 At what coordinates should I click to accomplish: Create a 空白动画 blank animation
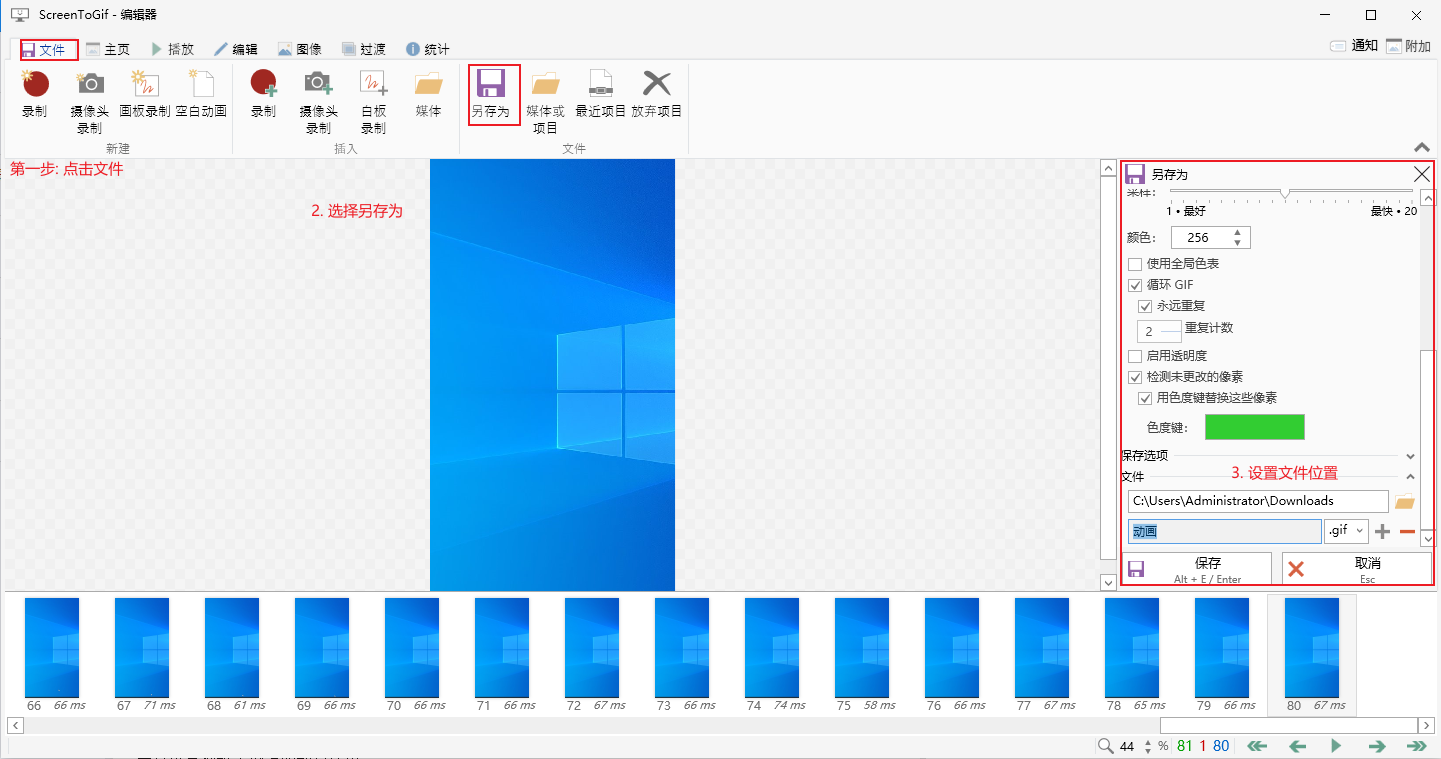201,84
